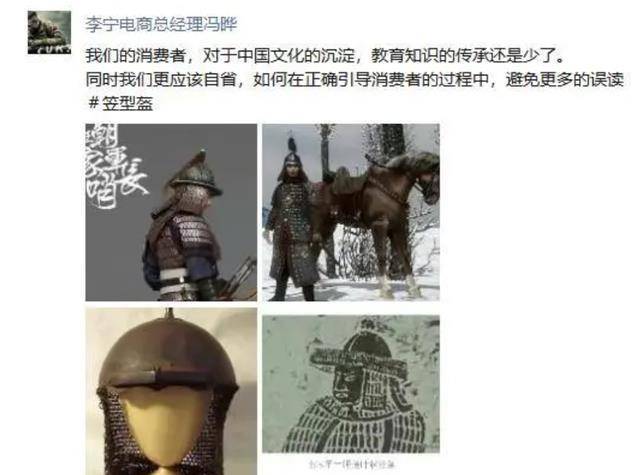This screenshot has width=640, height=475.
Task: Click the soldier's face in the rubbing
Action: coord(347,385)
